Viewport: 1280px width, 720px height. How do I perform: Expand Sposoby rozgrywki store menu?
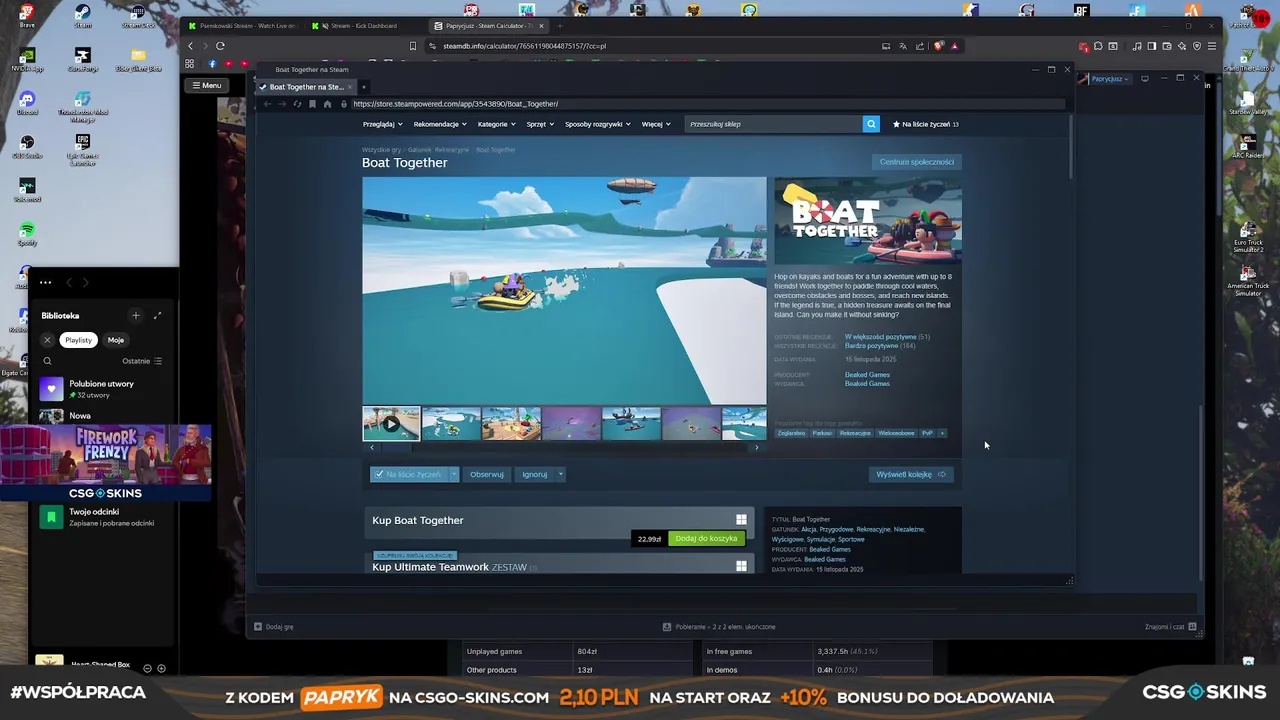598,124
